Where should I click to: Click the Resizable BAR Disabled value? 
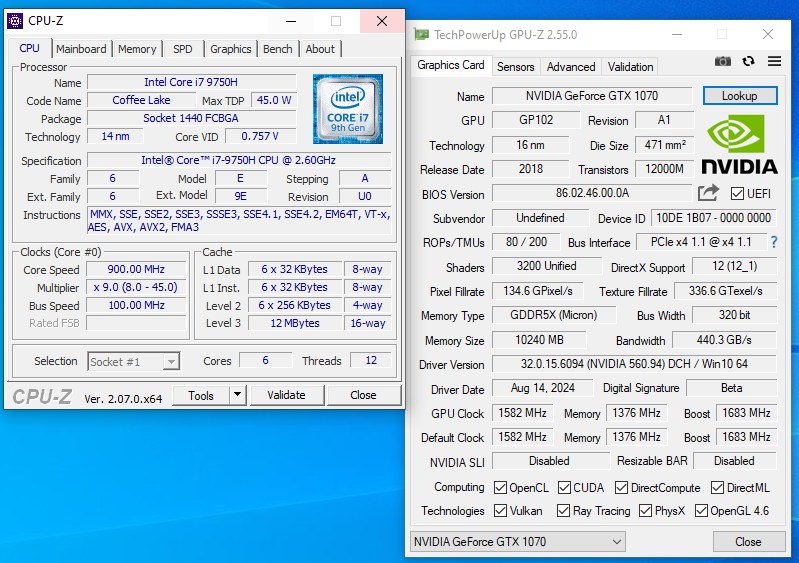pos(734,461)
